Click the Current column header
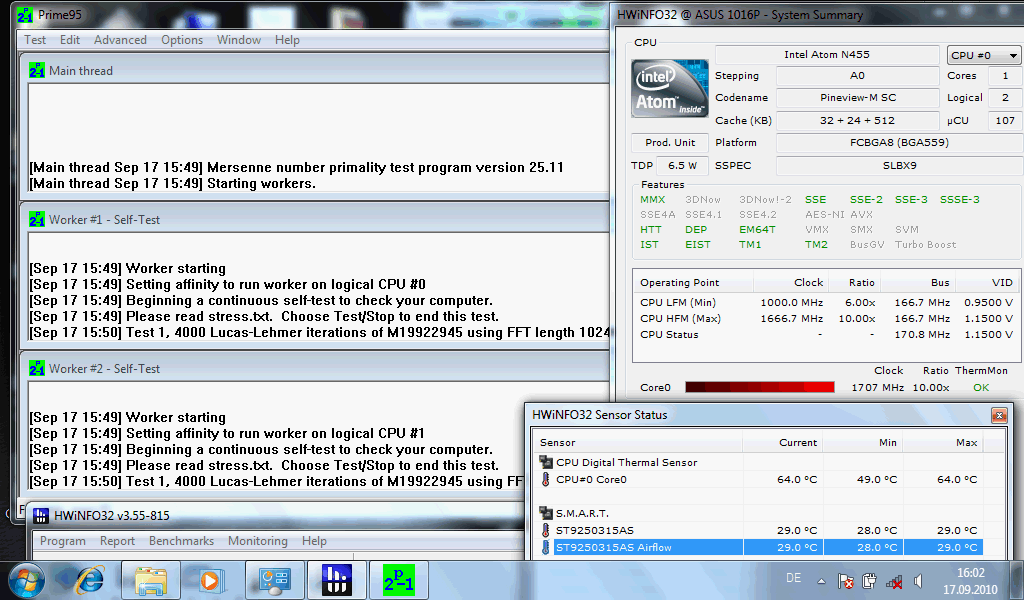 (x=782, y=443)
